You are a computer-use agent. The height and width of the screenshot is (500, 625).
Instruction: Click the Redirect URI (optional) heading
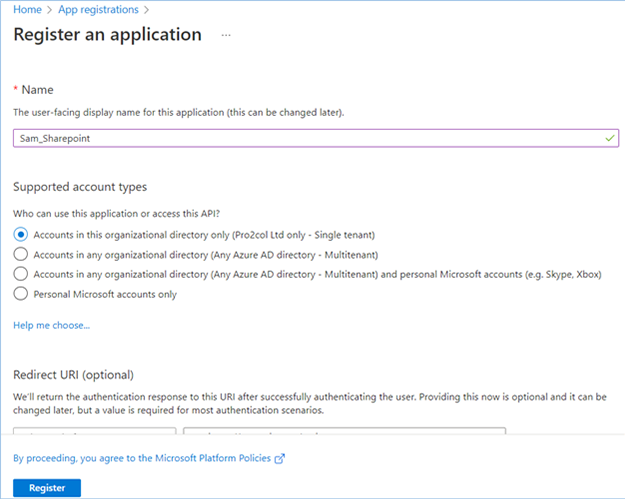tap(73, 375)
